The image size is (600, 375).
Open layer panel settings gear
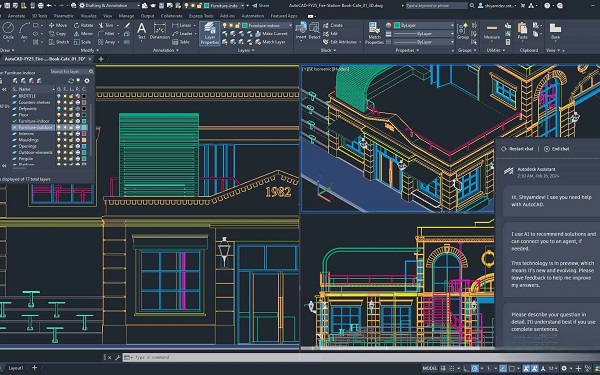[87, 81]
